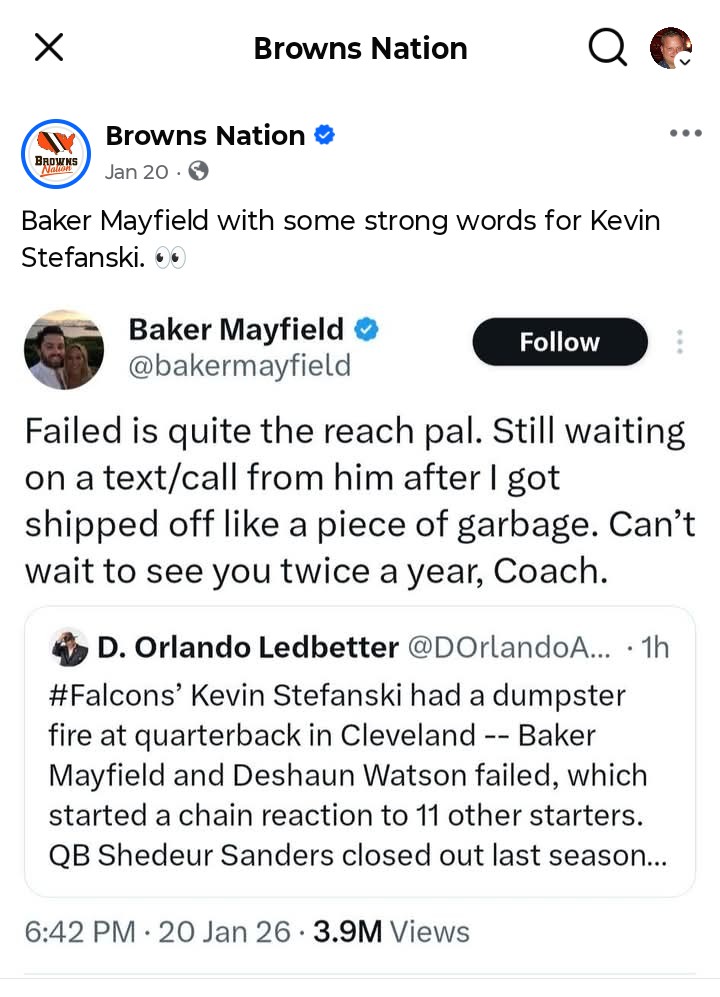
Task: Open the quoted D. Orlando Ledbetter tweet
Action: point(360,752)
